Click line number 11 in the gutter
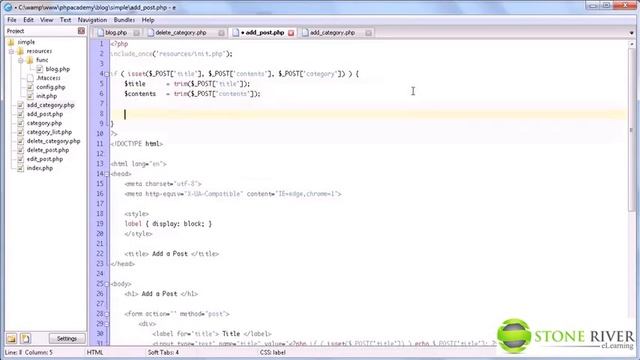 click(x=100, y=144)
